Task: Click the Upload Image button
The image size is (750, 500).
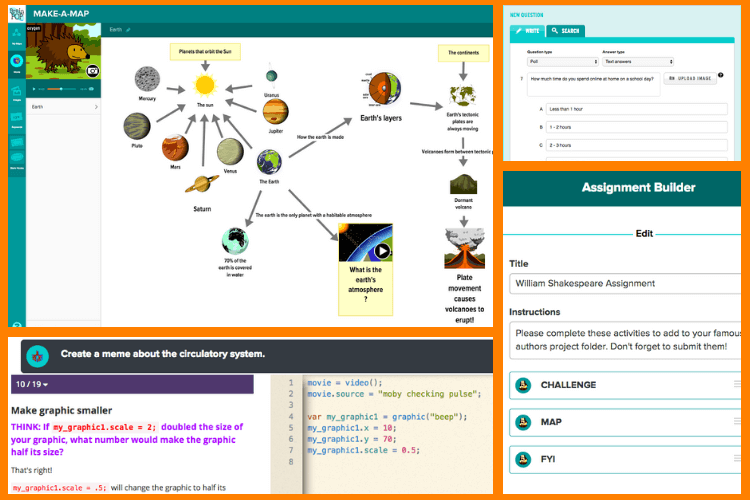Action: pos(690,78)
